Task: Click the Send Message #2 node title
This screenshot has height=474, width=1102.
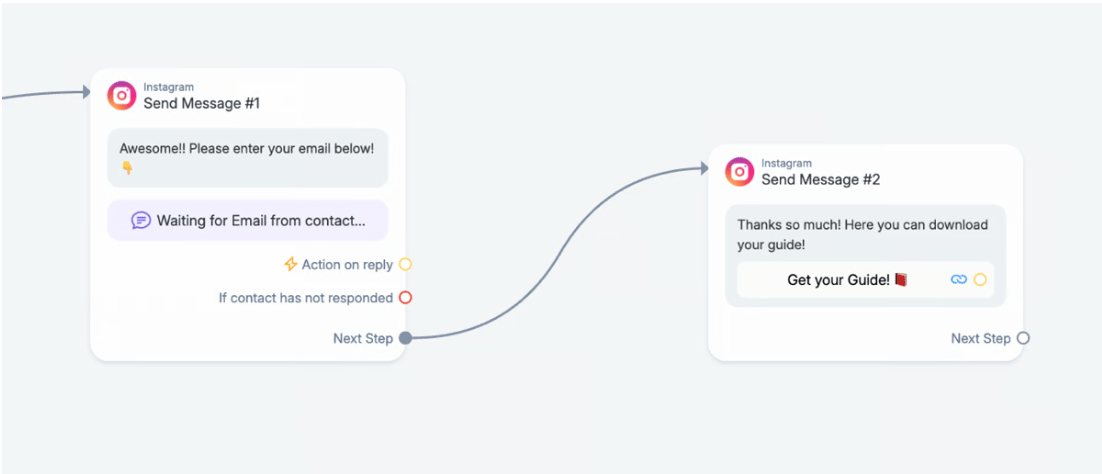Action: [820, 179]
